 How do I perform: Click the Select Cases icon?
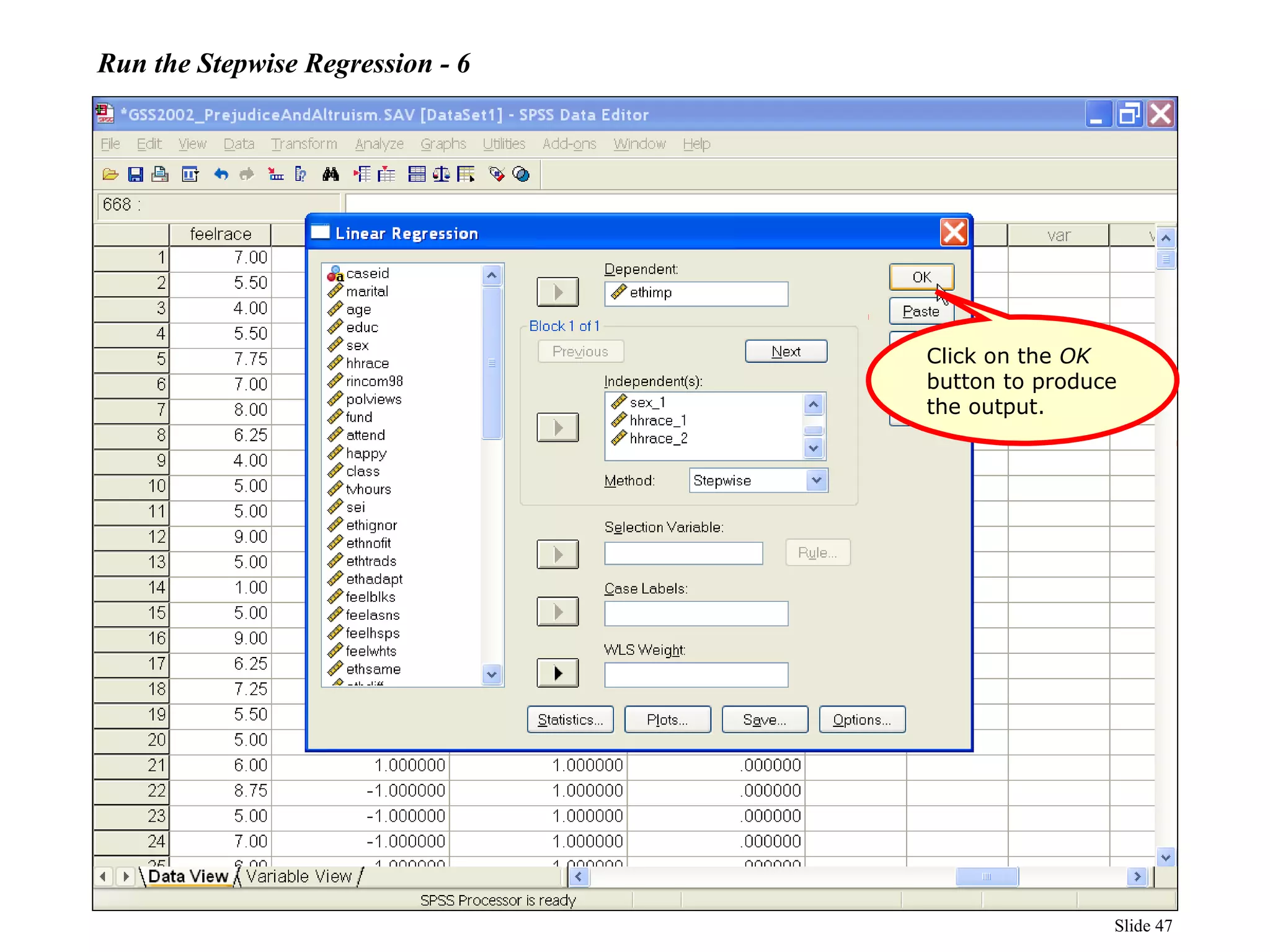click(466, 175)
